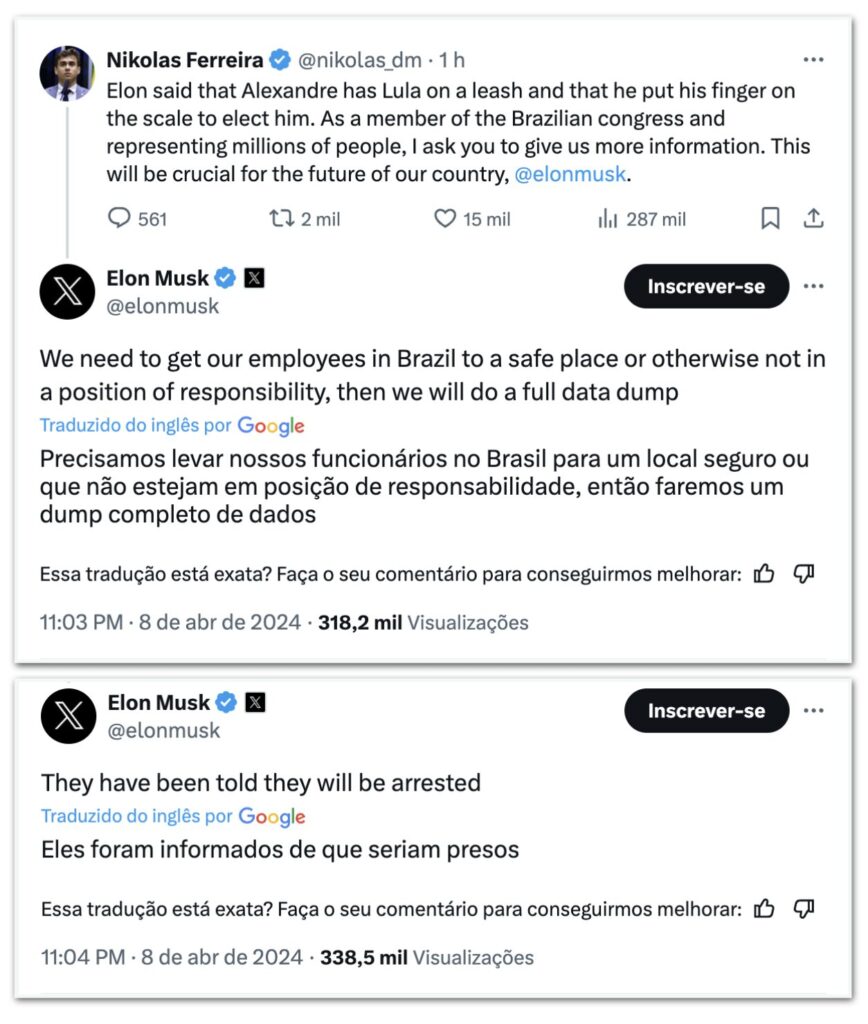The image size is (868, 1024).
Task: Open more options on Nikolas Ferreira's tweet
Action: [x=813, y=59]
